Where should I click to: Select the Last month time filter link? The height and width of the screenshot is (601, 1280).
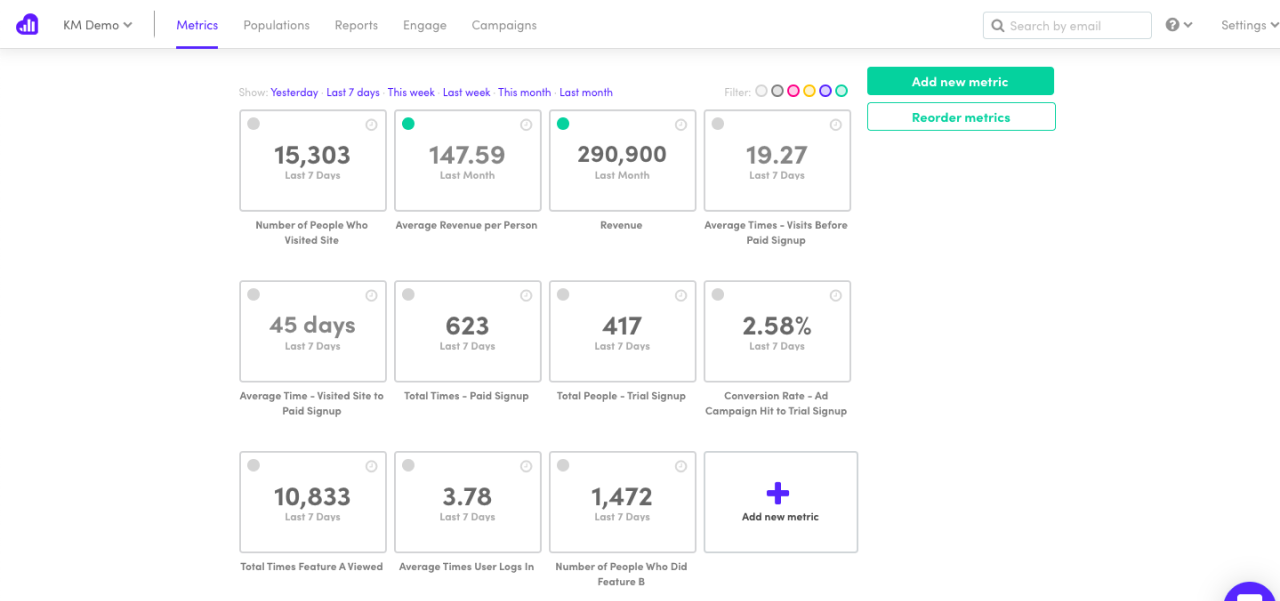coord(586,91)
